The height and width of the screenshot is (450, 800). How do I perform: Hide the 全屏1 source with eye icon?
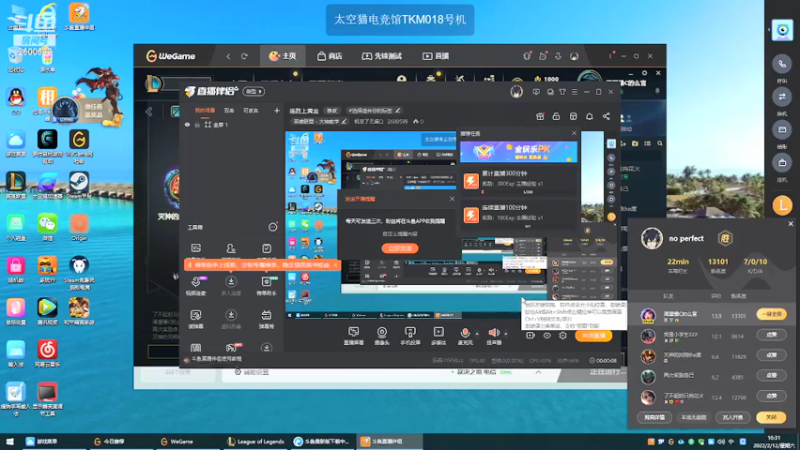[187, 124]
